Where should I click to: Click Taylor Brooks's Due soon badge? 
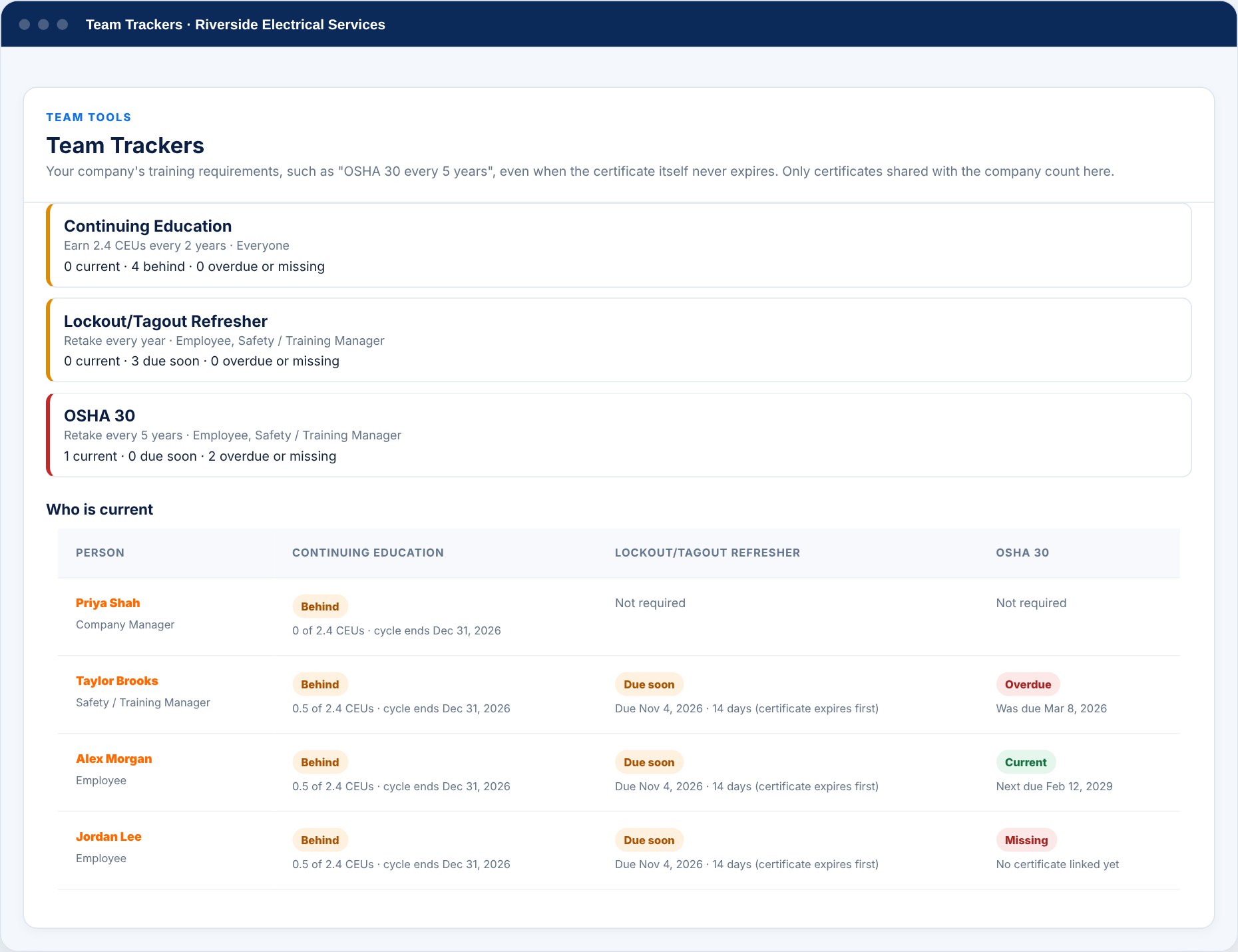click(649, 684)
